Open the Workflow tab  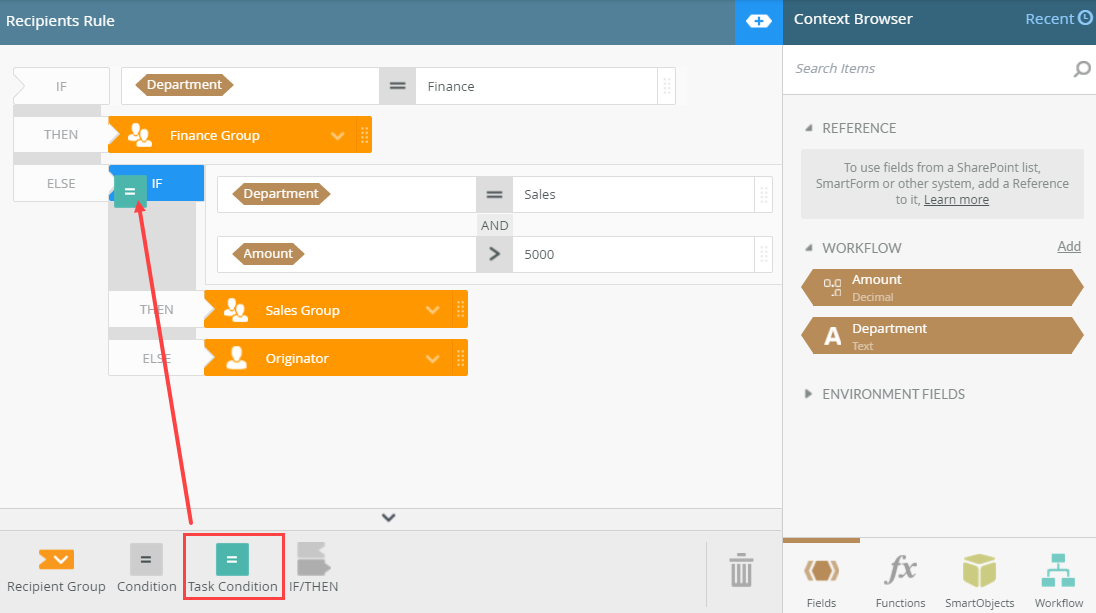pyautogui.click(x=1058, y=578)
